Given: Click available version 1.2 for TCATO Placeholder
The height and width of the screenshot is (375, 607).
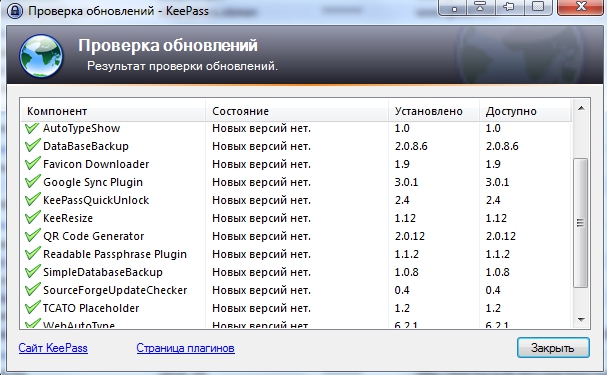Looking at the screenshot, I should tap(493, 308).
